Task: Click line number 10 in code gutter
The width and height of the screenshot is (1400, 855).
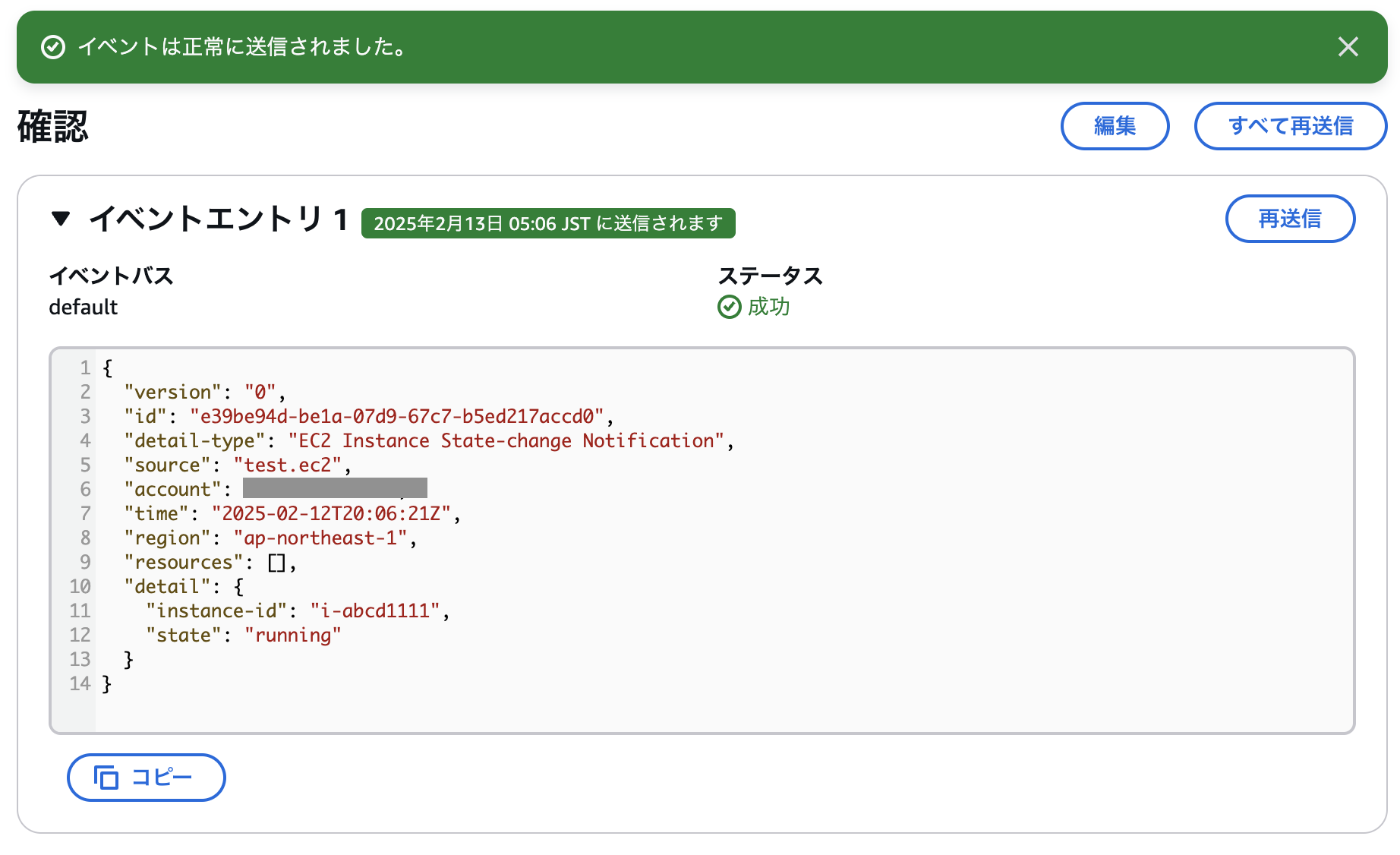Action: click(x=80, y=586)
